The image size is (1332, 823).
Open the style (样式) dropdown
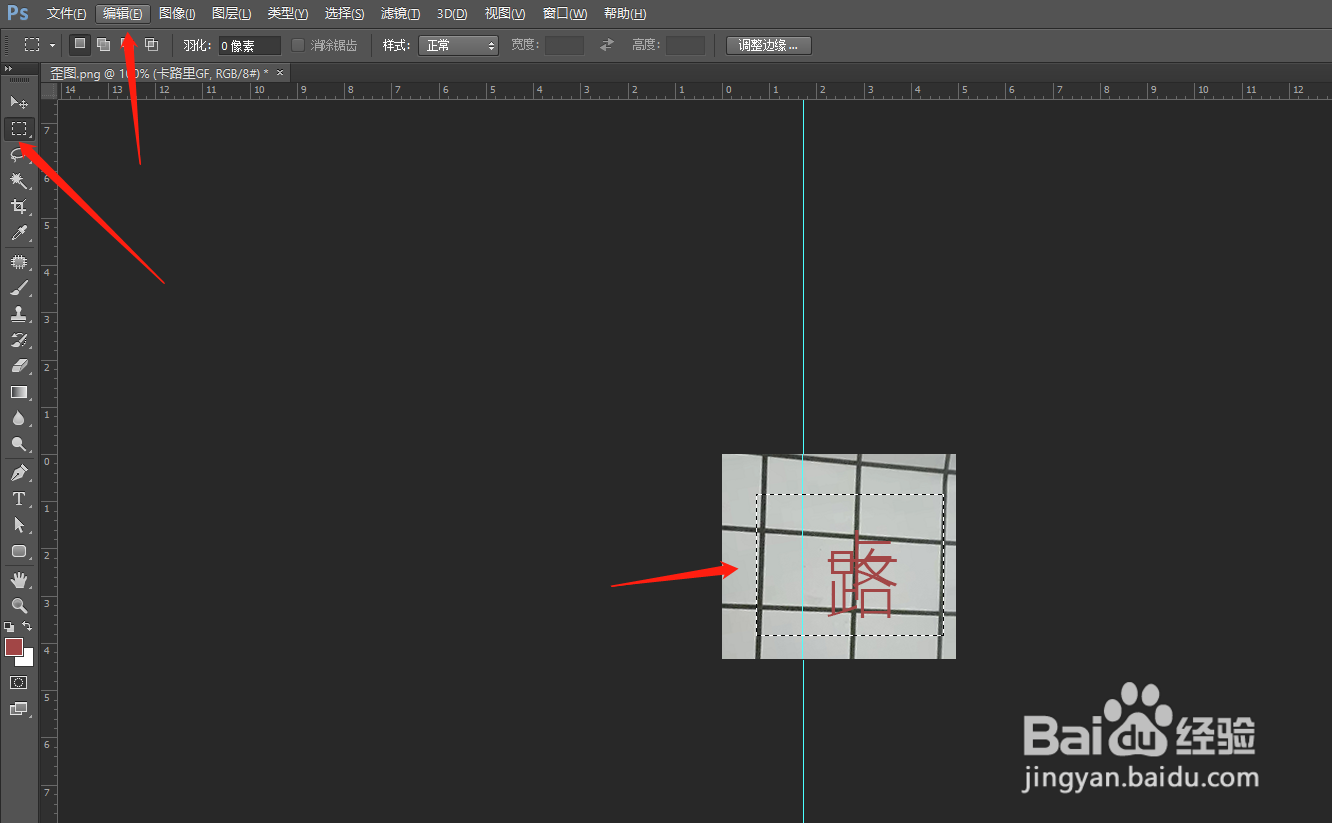459,46
